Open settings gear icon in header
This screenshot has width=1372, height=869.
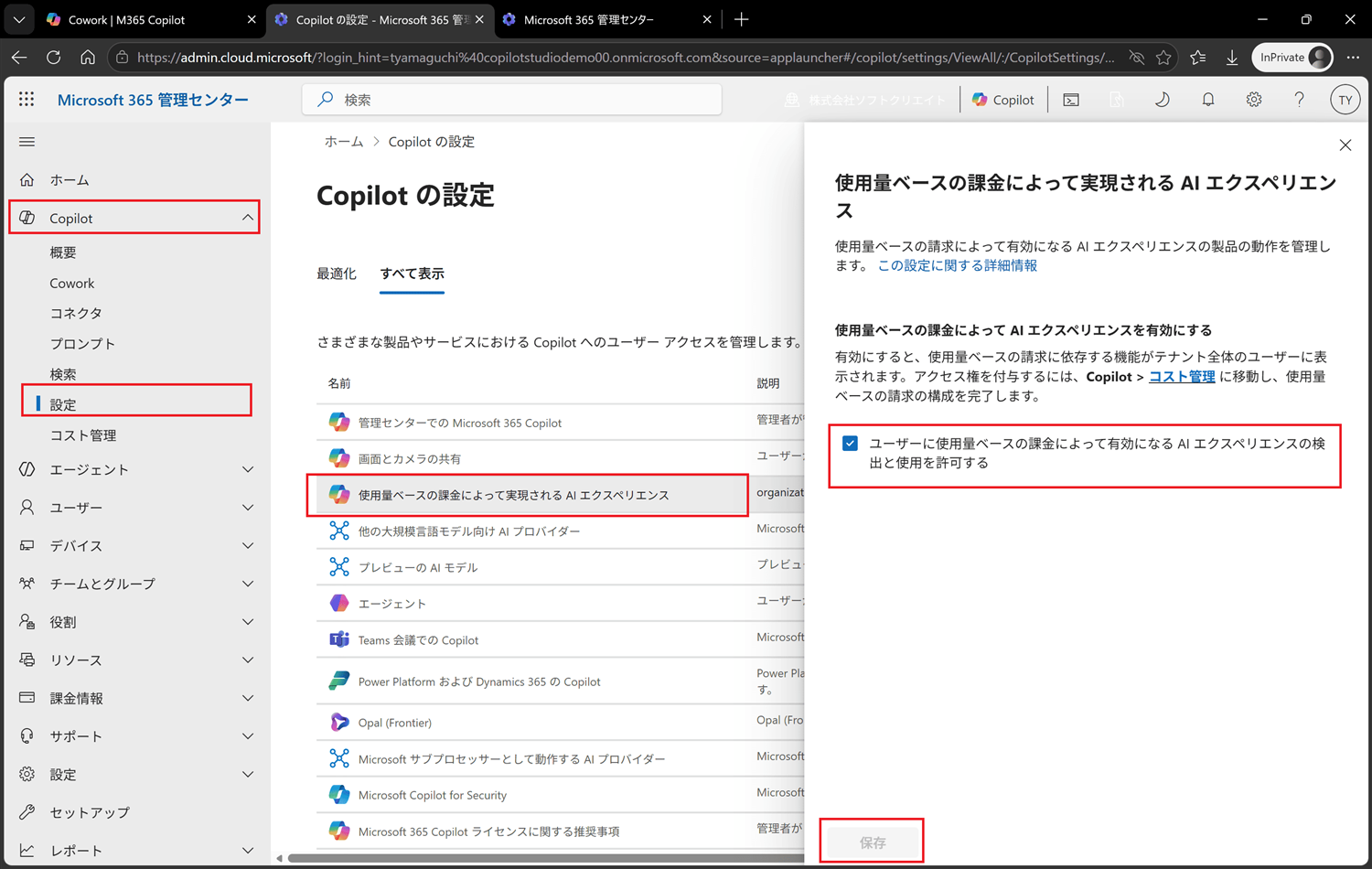point(1254,100)
